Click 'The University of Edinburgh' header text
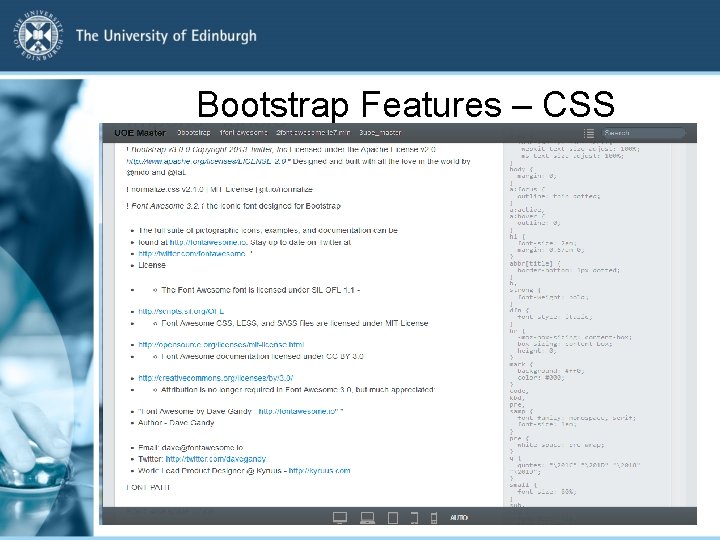This screenshot has height=540, width=720. point(166,36)
